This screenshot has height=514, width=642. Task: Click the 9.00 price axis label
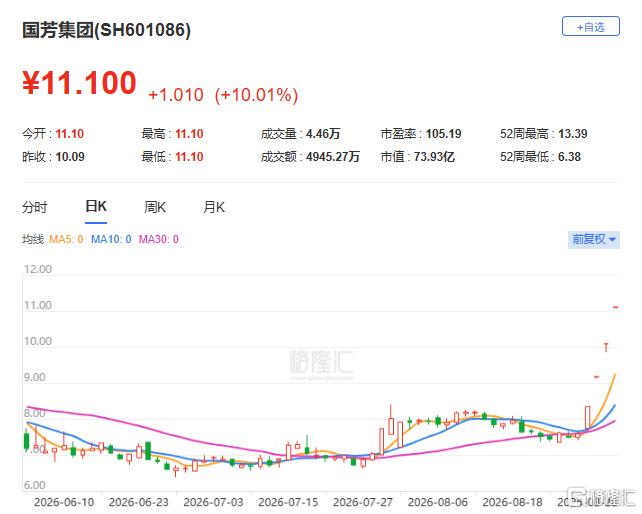point(34,377)
